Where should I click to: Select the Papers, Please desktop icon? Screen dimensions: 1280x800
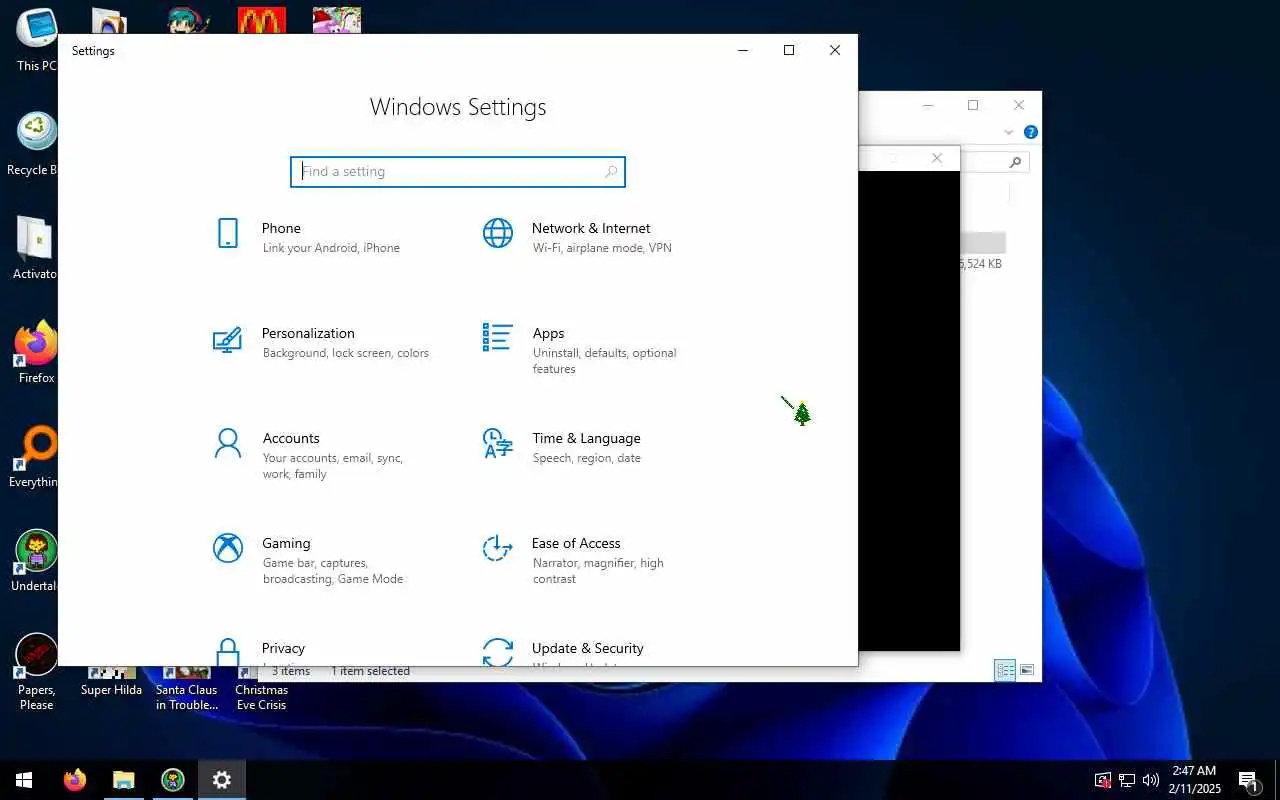tap(36, 672)
